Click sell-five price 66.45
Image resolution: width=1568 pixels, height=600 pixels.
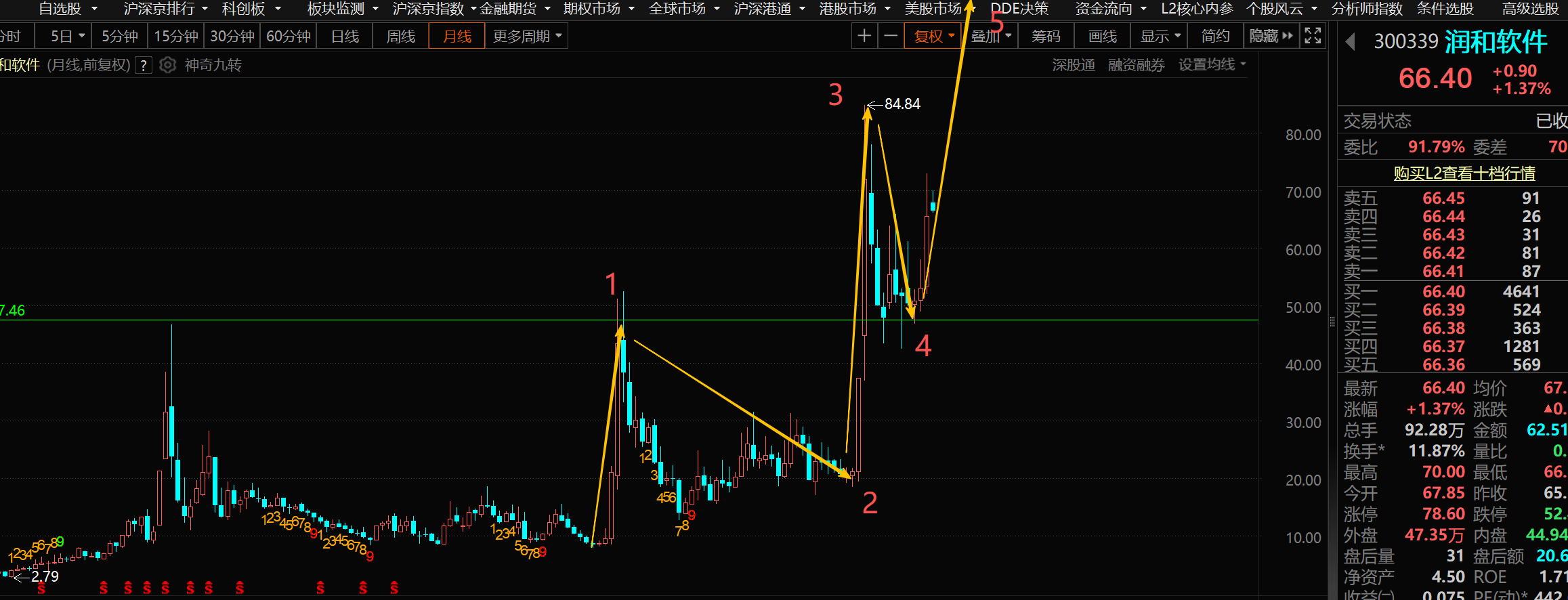[1443, 198]
